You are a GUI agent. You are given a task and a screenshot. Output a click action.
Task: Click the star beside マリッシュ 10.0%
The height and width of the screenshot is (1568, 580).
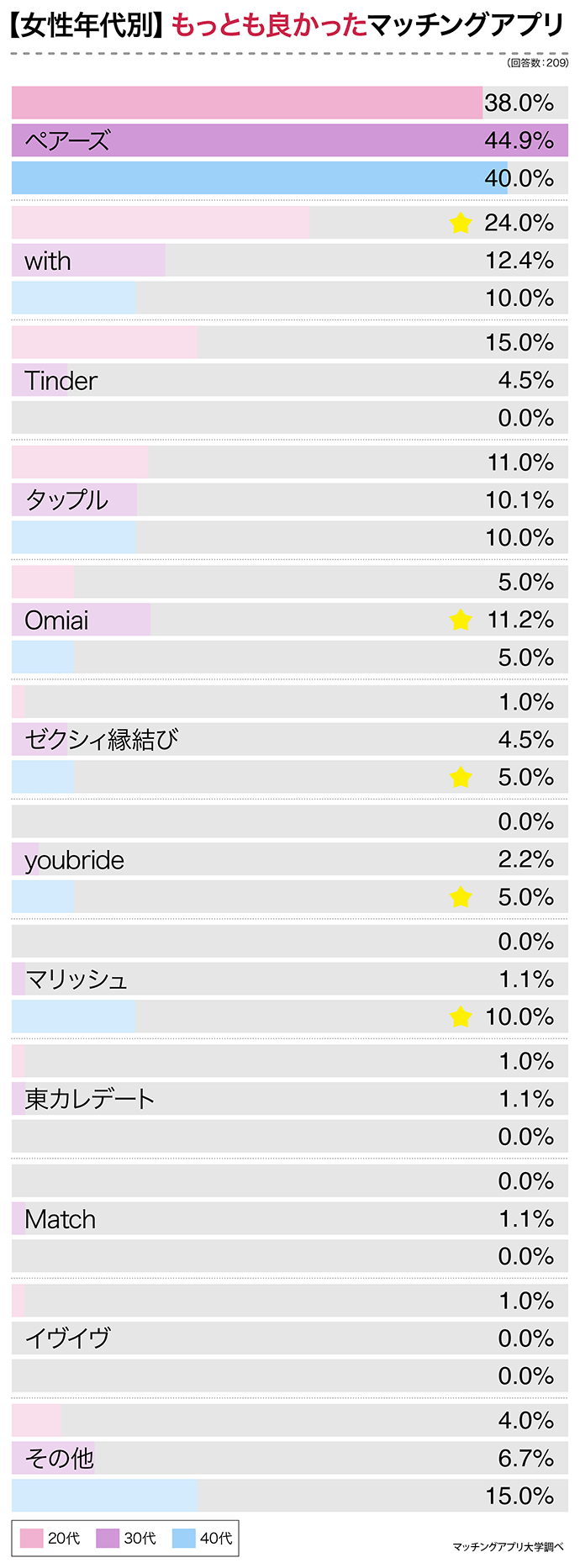coord(460,1017)
